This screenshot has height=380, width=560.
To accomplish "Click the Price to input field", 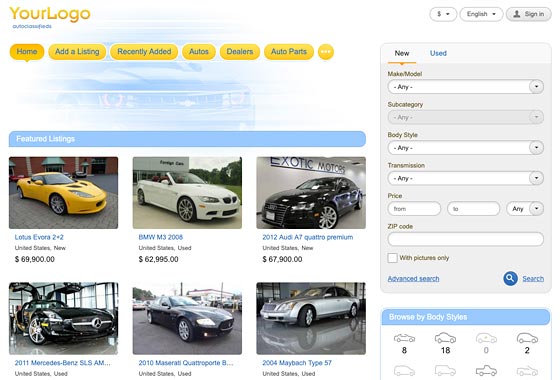I will (474, 209).
